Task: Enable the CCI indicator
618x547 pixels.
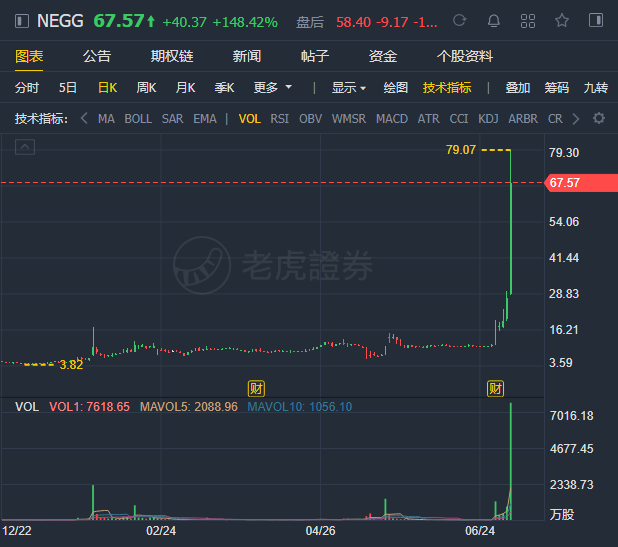Action: coord(459,119)
